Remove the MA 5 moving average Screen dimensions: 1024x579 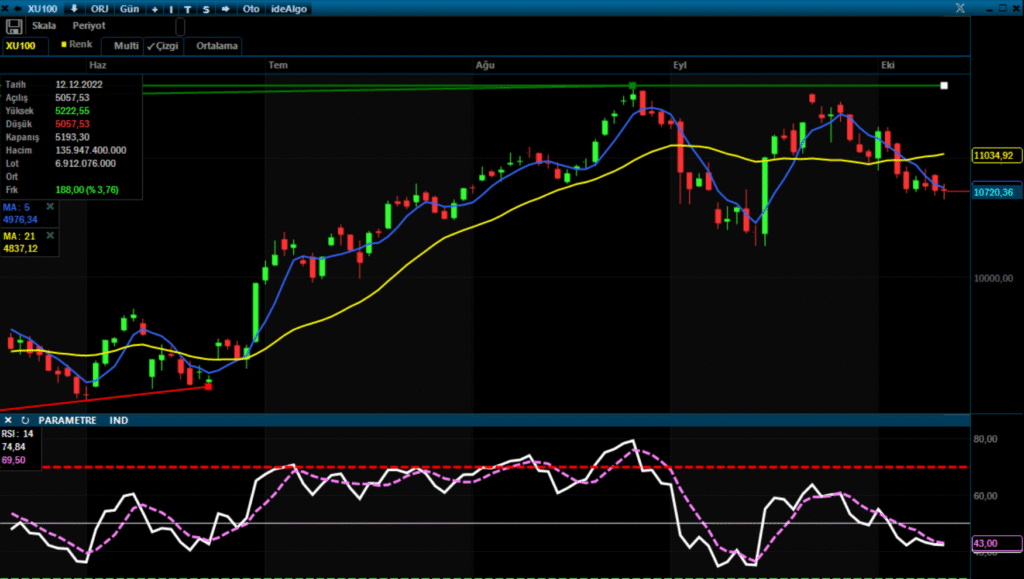pos(50,207)
